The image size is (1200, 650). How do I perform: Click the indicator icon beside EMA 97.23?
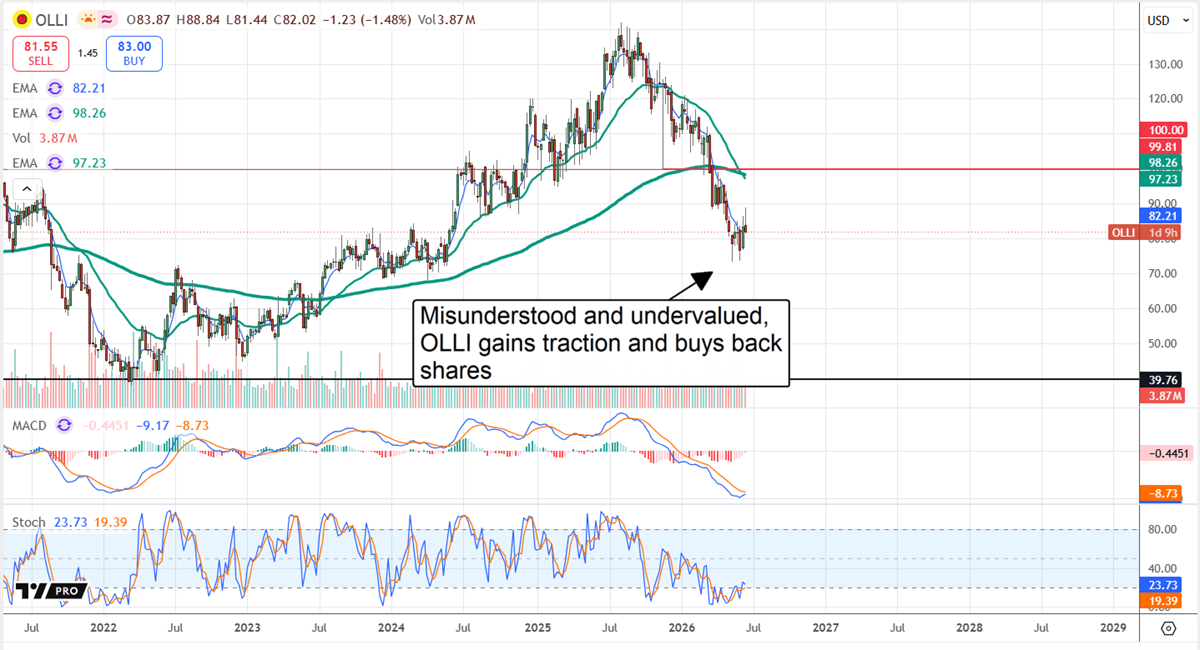[x=54, y=162]
